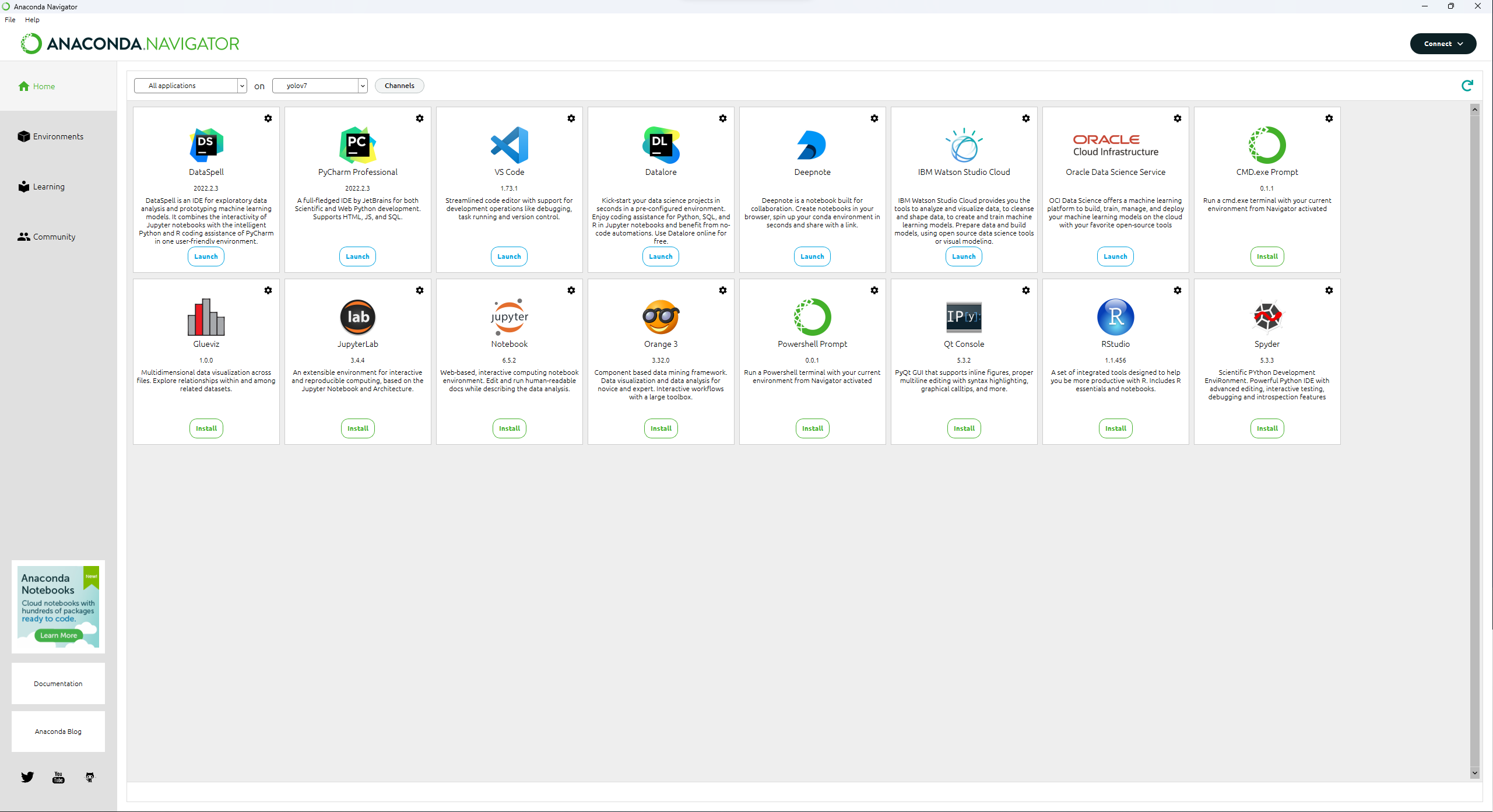Install Qt Console

[x=964, y=428]
